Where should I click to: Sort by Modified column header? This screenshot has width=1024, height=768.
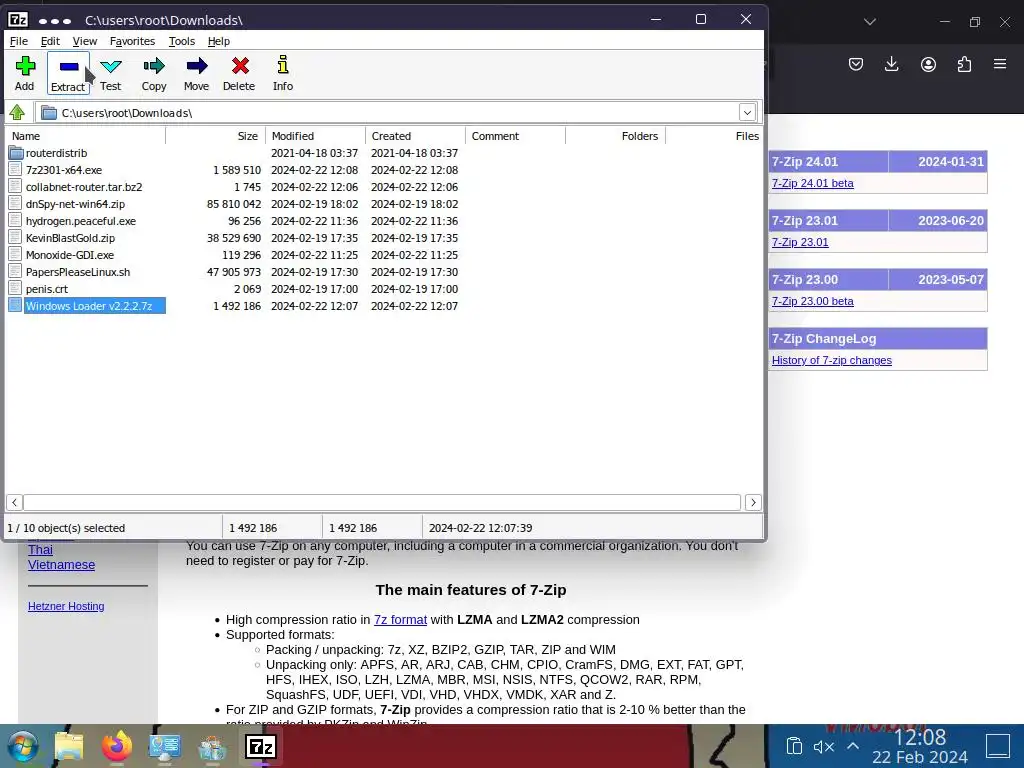click(x=315, y=136)
